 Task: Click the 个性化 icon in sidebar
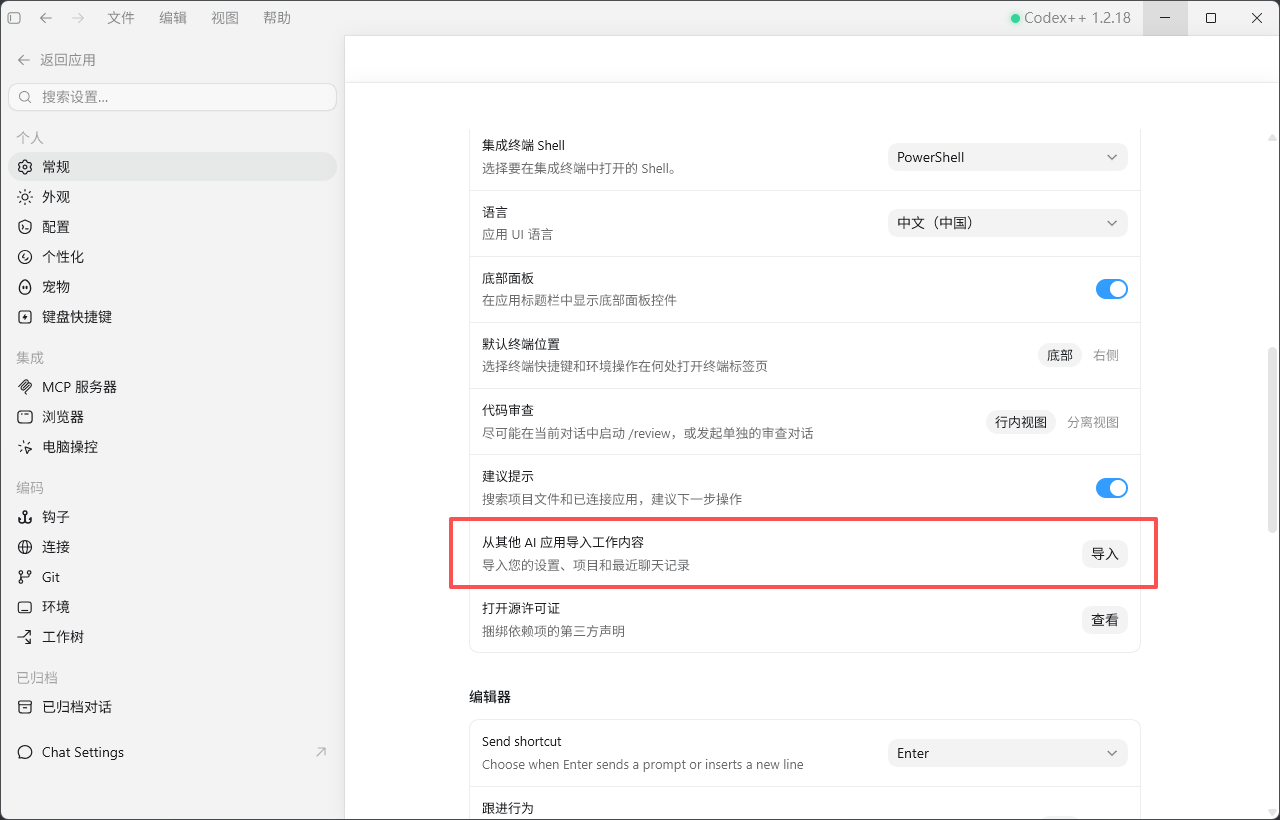click(x=25, y=257)
